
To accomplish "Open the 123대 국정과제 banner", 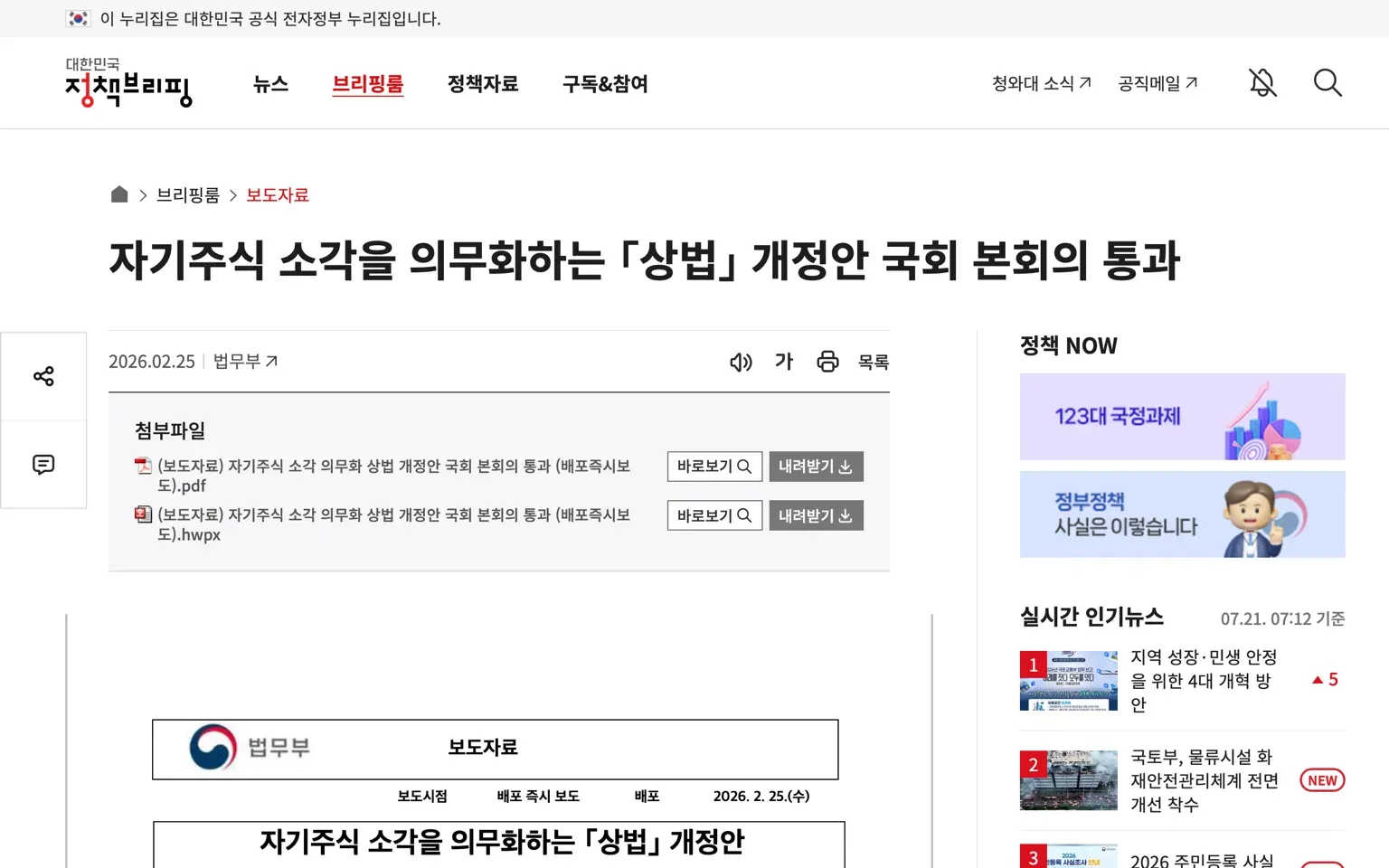I will (1182, 417).
